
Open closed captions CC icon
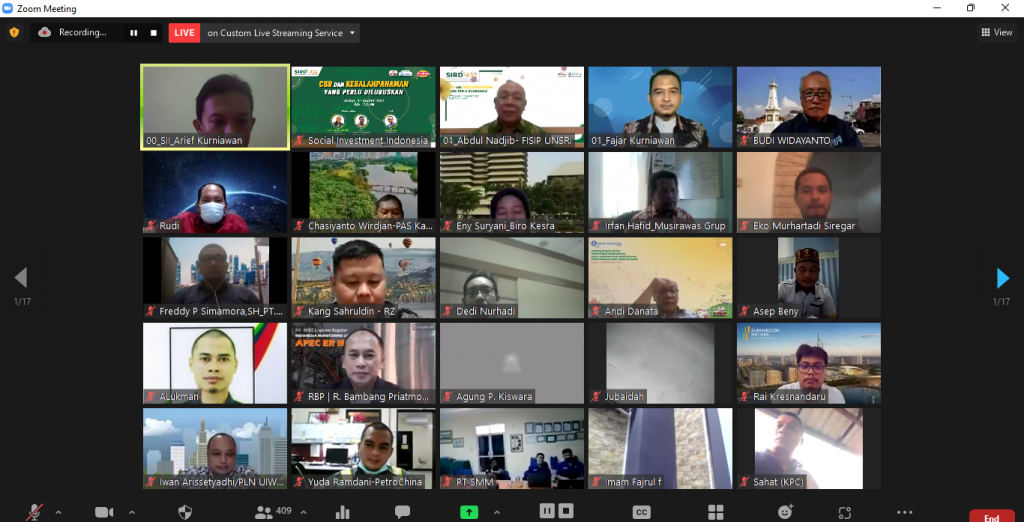[x=641, y=512]
